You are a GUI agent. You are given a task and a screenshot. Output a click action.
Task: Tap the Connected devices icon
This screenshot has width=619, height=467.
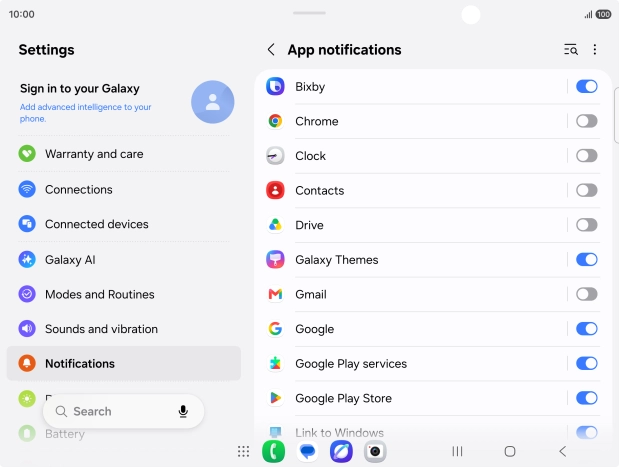coord(27,224)
